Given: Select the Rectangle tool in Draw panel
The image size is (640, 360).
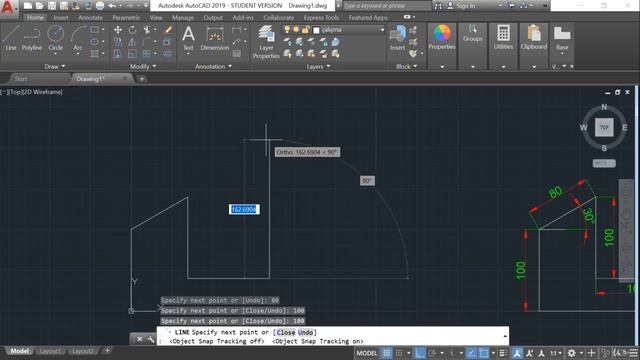Looking at the screenshot, I should [95, 30].
